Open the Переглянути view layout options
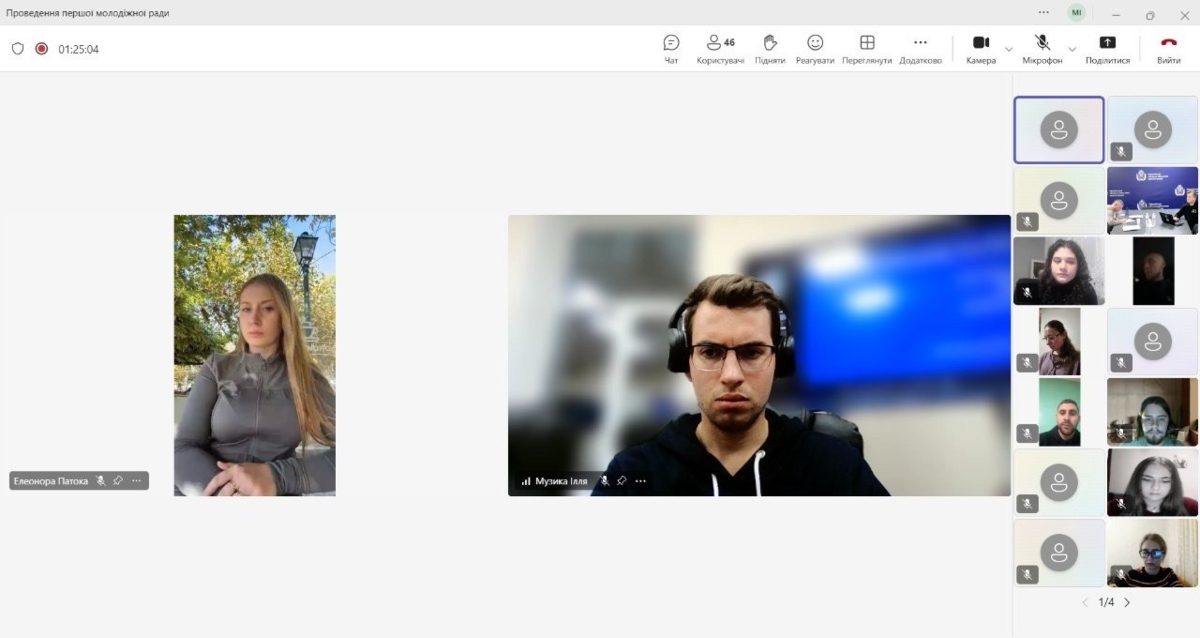The height and width of the screenshot is (638, 1200). click(867, 48)
